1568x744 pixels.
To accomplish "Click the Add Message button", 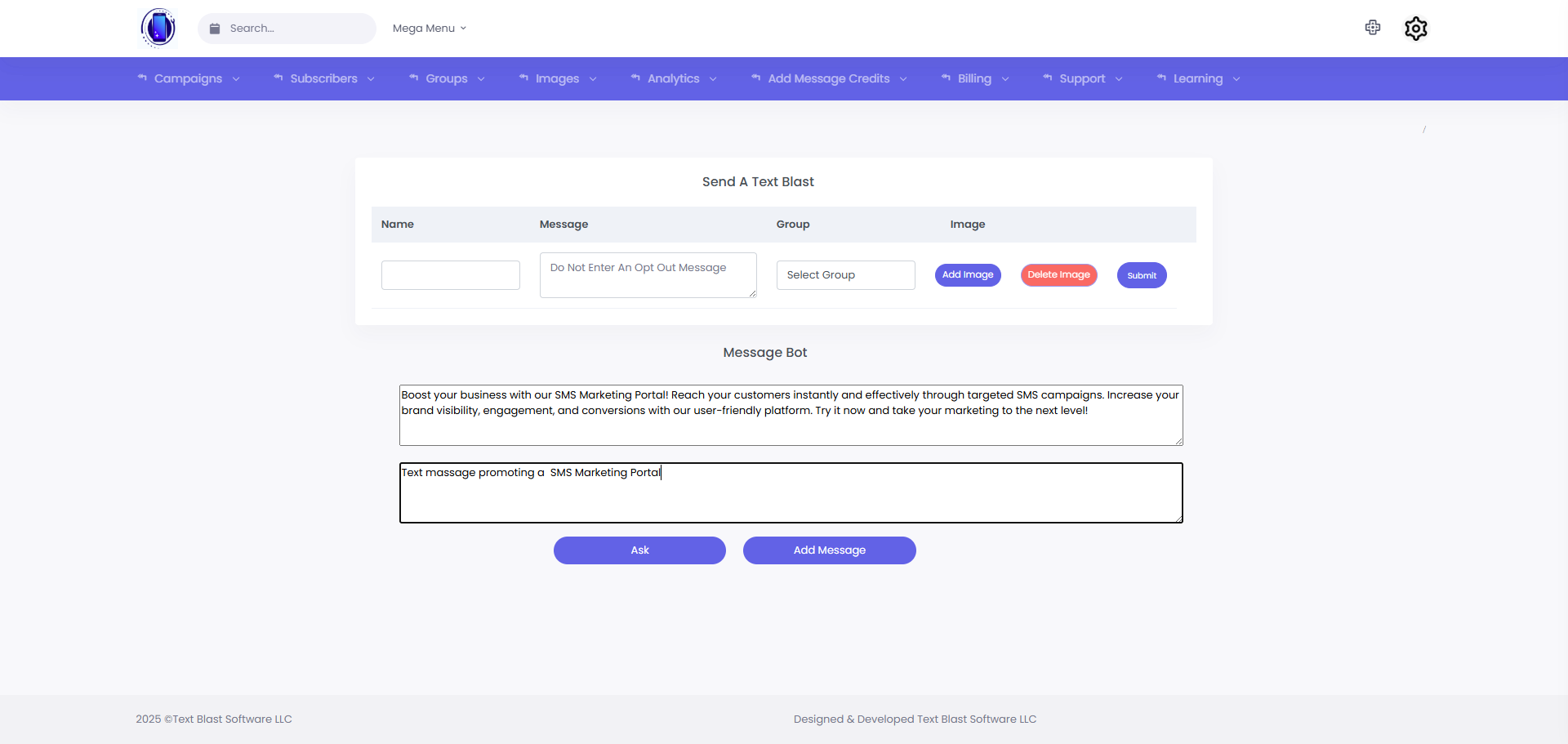I will [830, 550].
